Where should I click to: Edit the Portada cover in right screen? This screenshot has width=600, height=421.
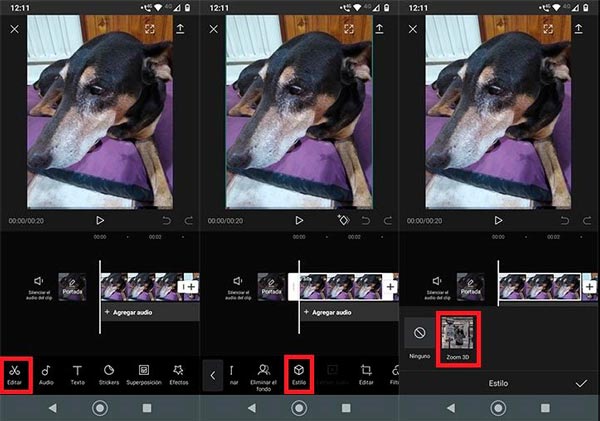pos(471,287)
